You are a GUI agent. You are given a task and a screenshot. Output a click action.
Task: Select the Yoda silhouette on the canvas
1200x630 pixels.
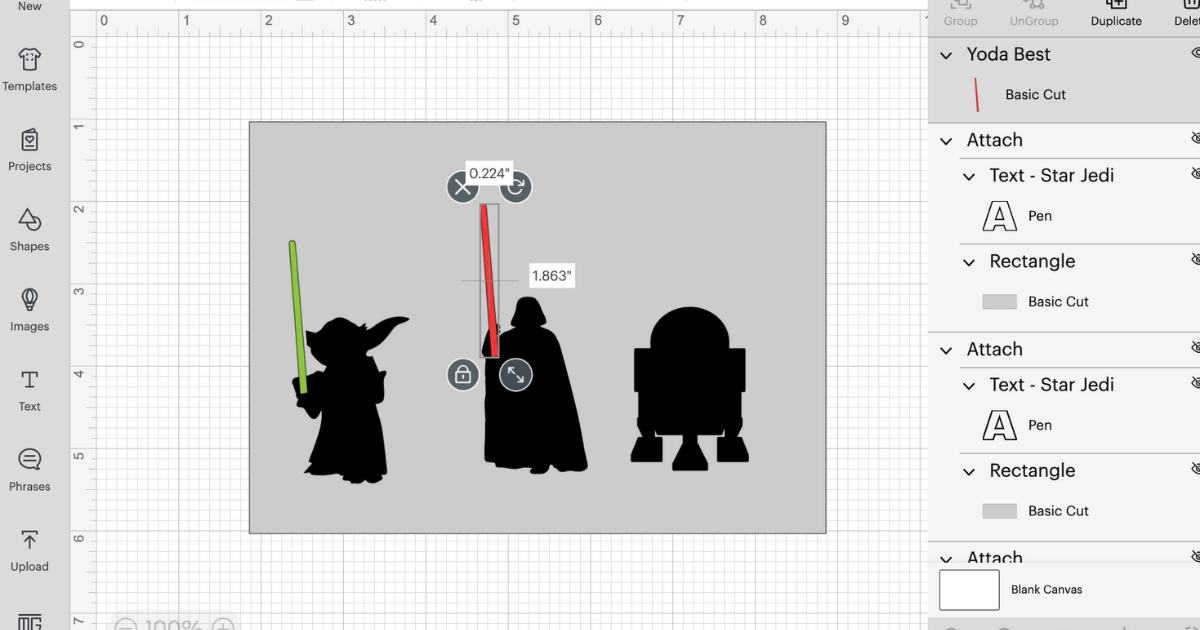coord(345,410)
